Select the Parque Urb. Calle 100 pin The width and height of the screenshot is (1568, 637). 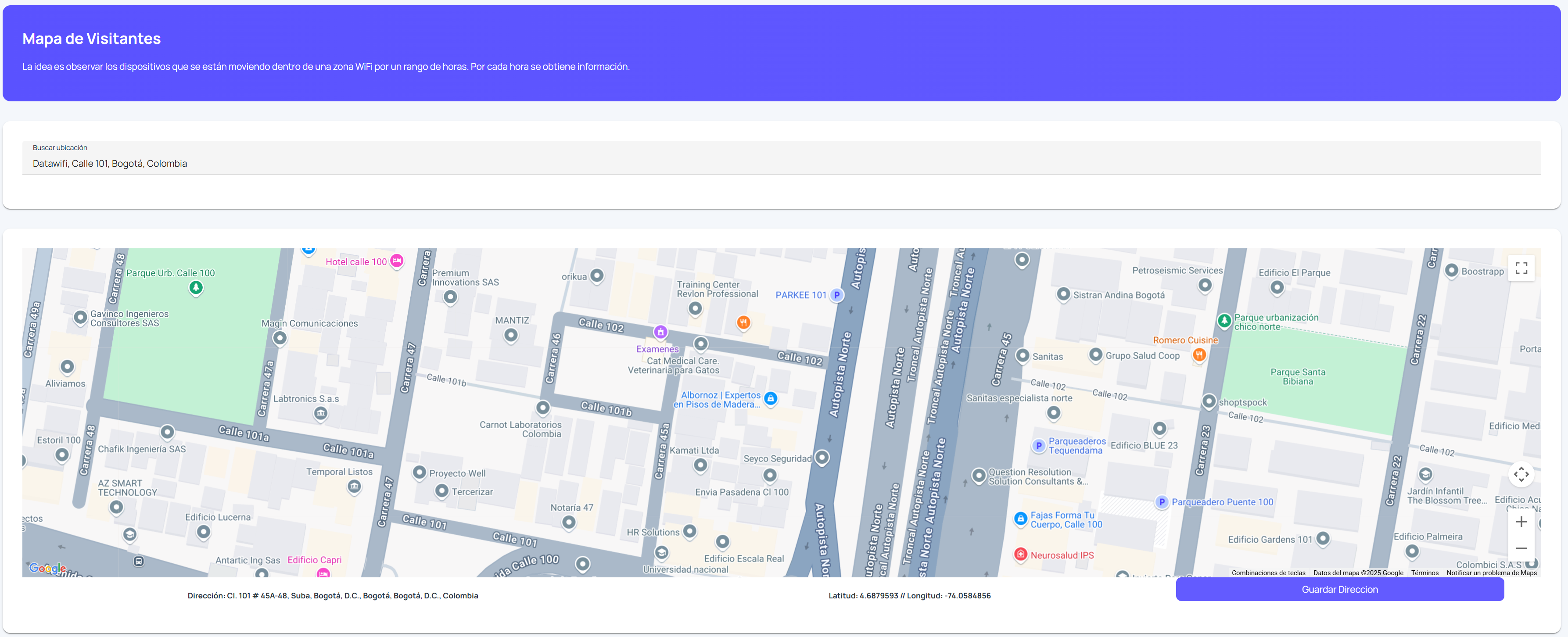pos(196,287)
